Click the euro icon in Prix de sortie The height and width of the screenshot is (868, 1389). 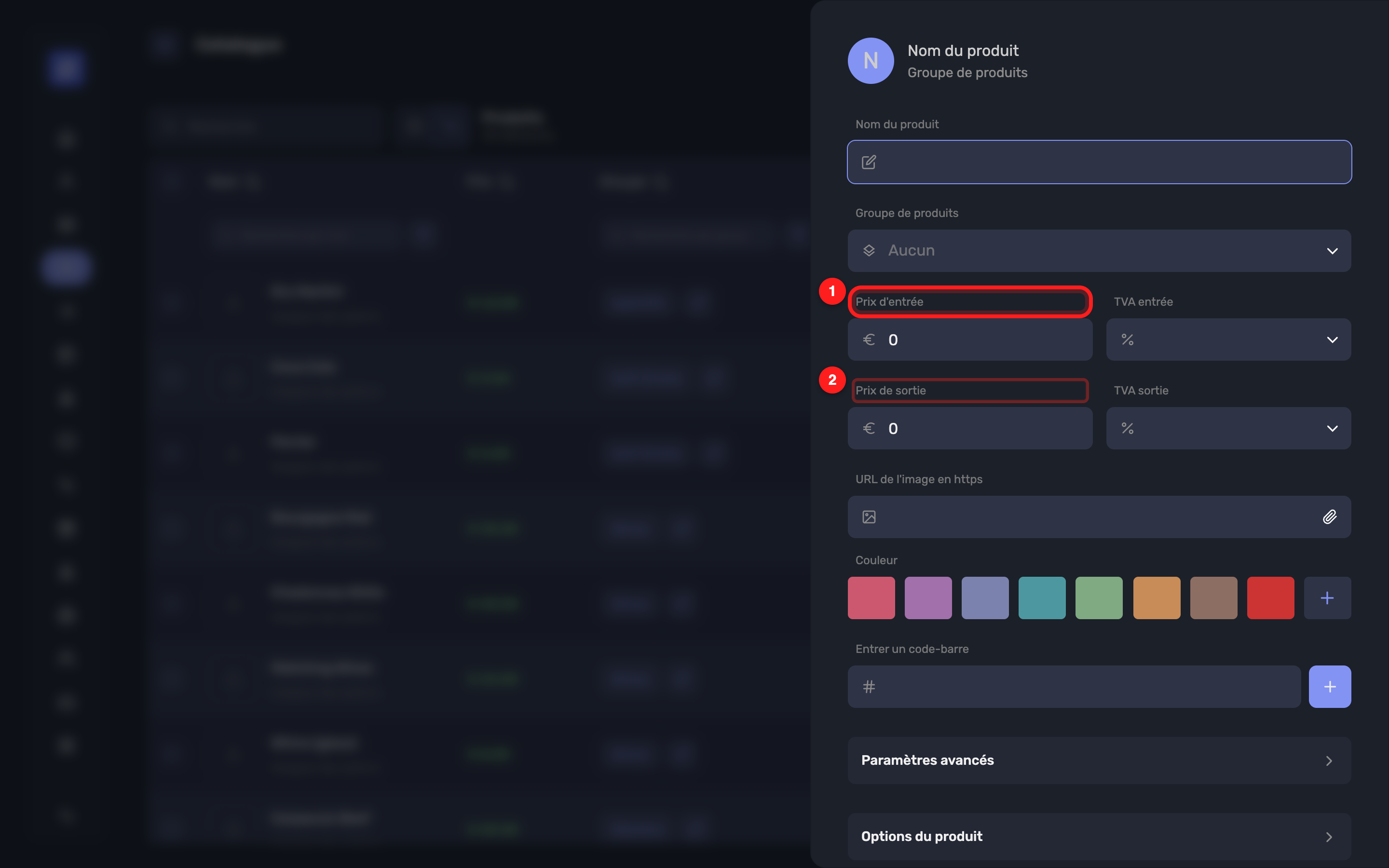[x=869, y=428]
